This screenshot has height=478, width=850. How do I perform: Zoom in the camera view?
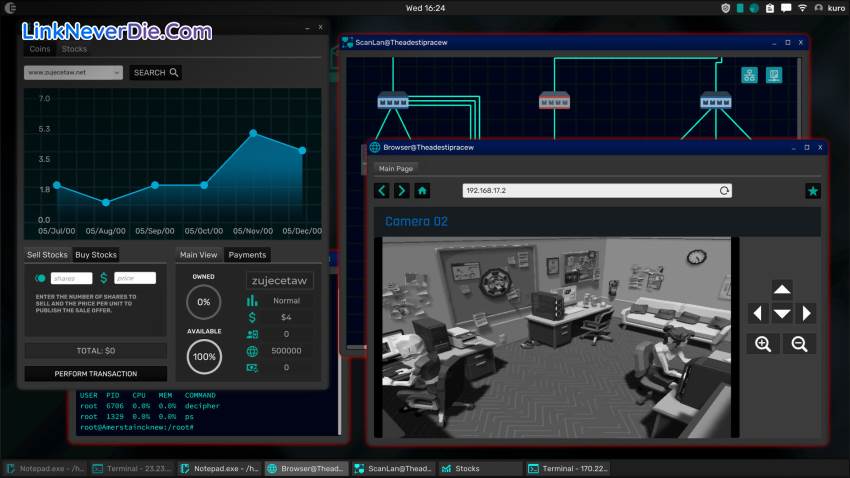[763, 344]
